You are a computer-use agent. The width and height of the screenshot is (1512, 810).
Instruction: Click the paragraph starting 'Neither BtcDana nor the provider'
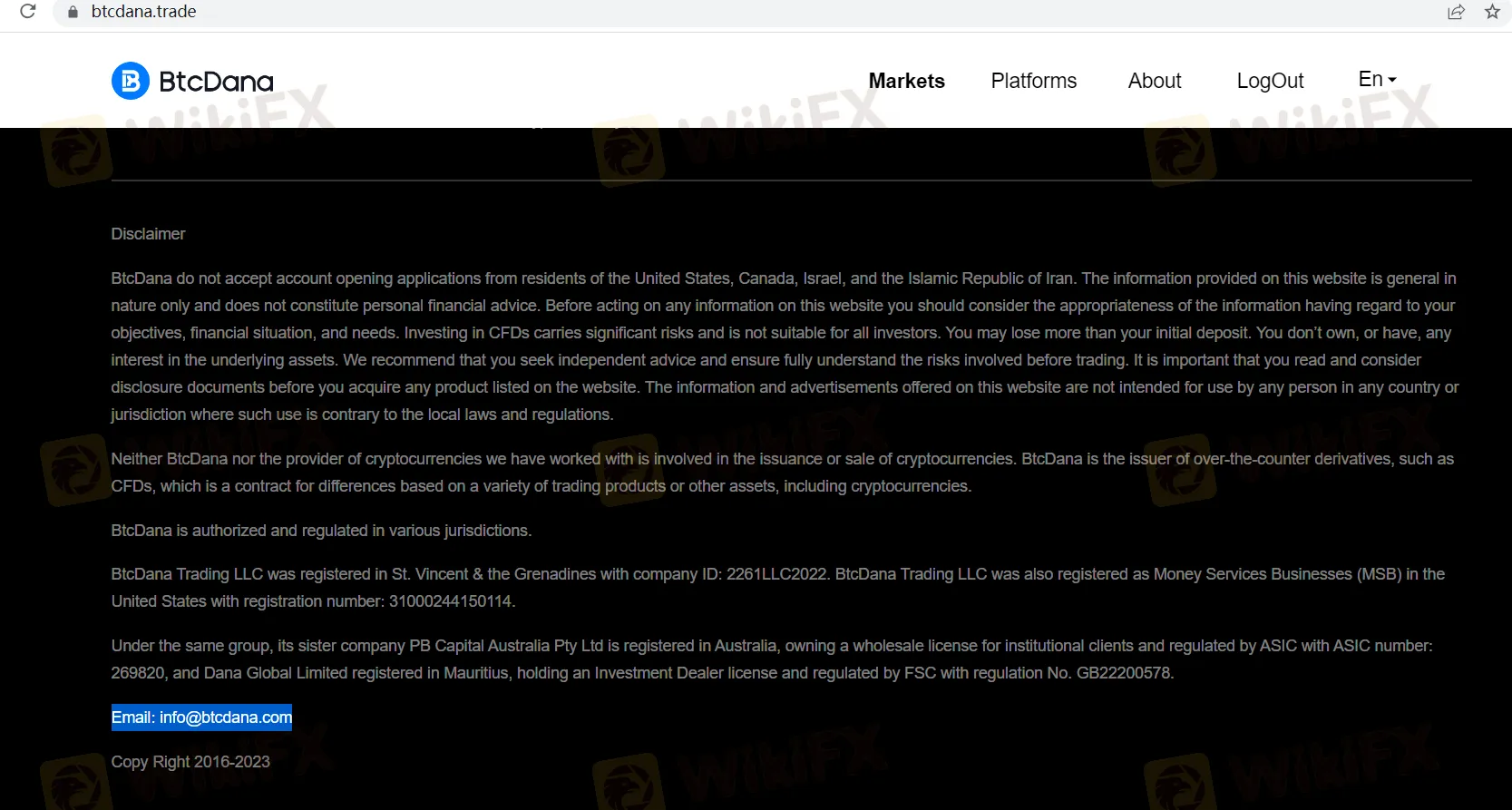[780, 473]
